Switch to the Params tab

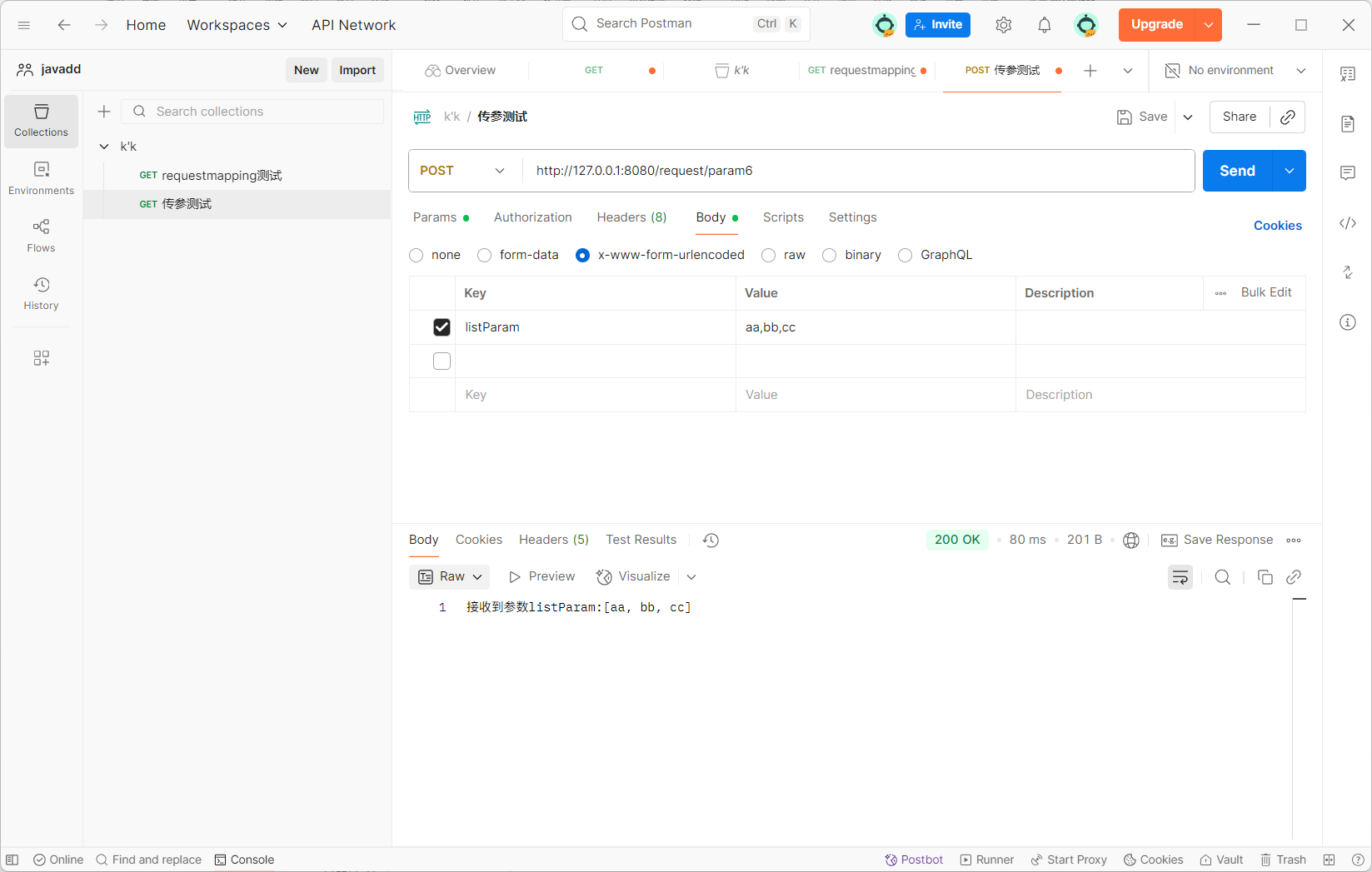pos(441,217)
